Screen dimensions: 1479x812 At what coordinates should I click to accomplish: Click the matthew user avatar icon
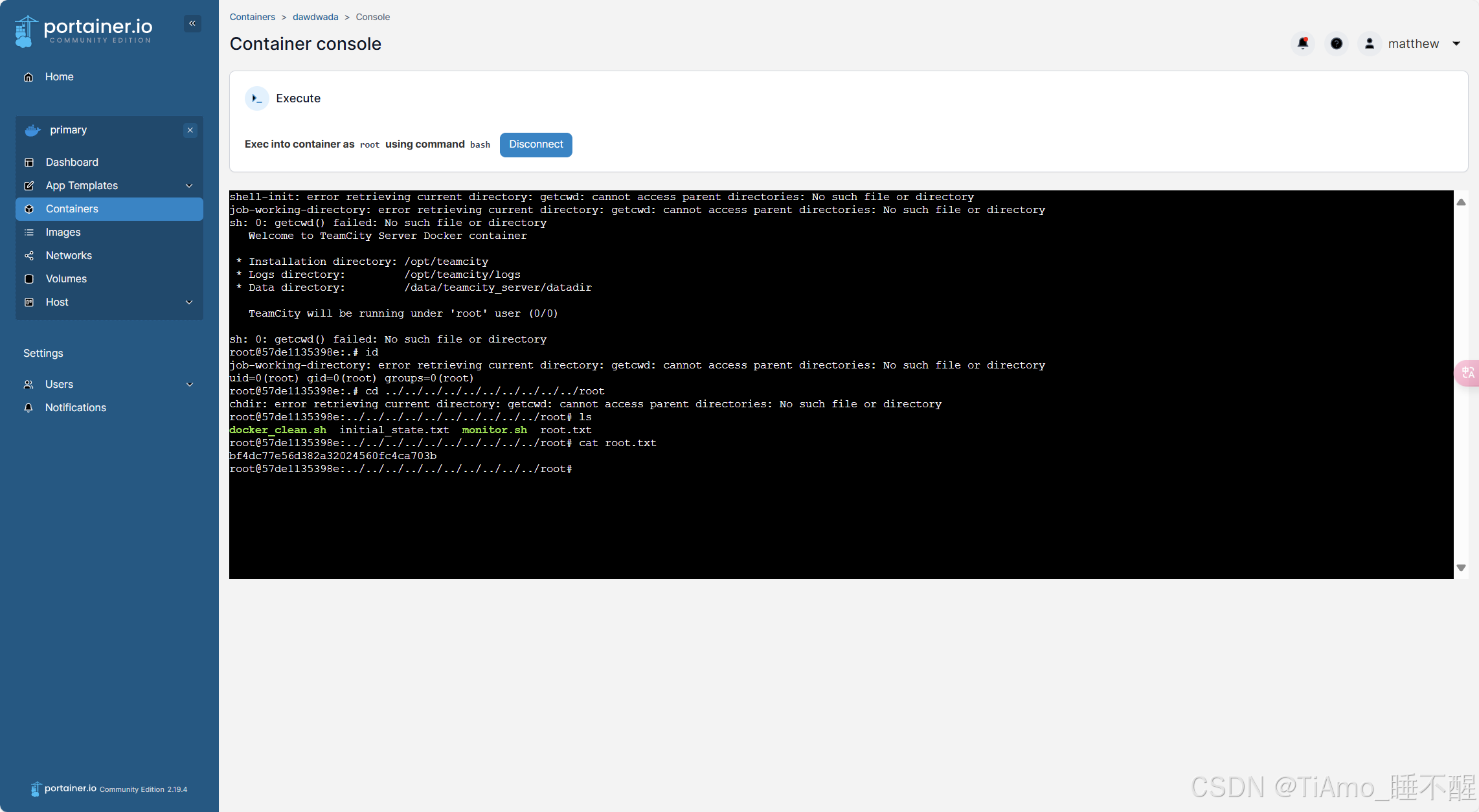click(x=1370, y=44)
